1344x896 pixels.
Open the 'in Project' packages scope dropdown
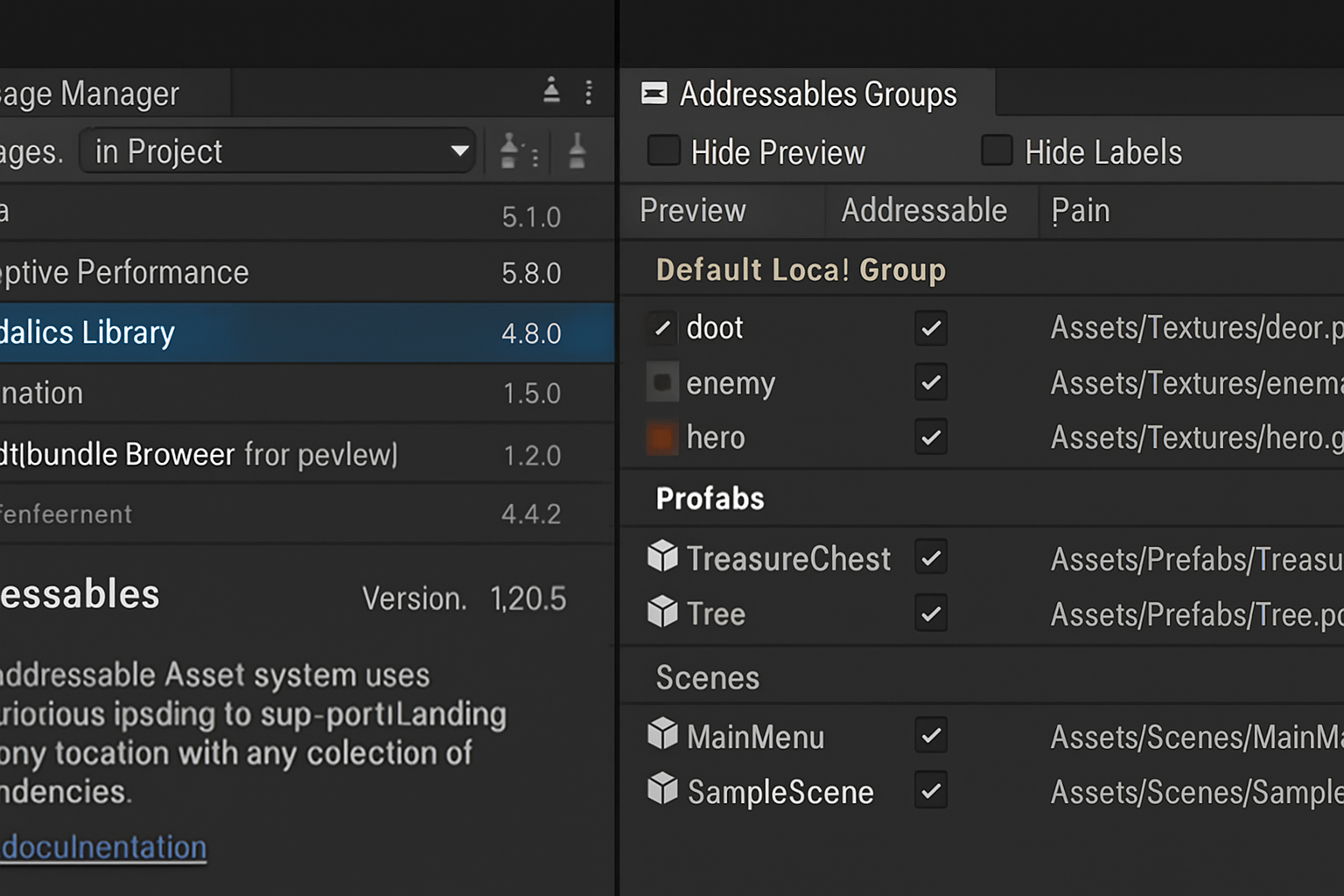(277, 151)
